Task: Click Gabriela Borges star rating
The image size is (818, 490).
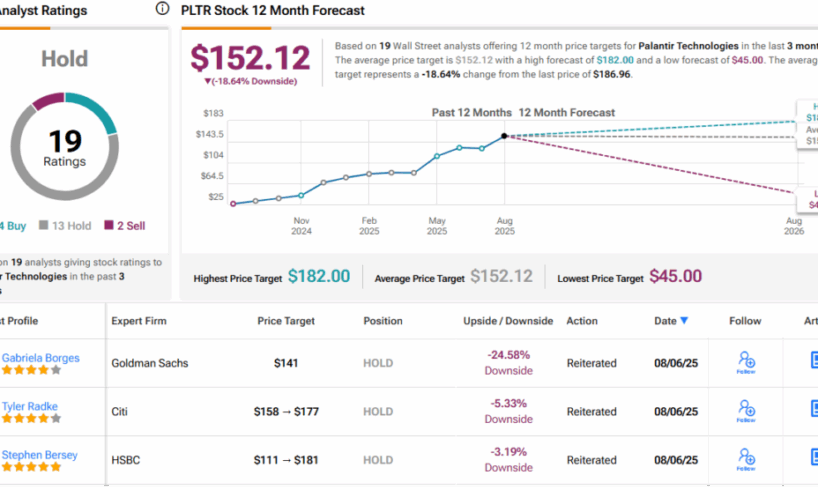Action: [x=31, y=370]
